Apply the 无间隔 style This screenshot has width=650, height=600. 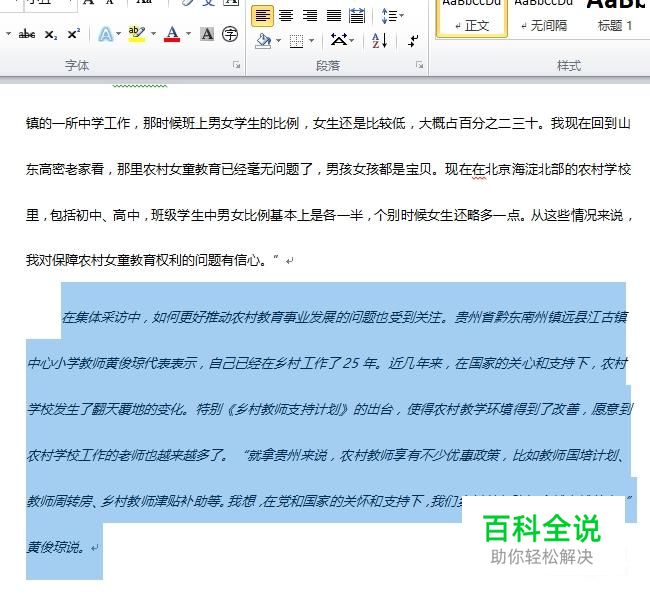point(544,18)
